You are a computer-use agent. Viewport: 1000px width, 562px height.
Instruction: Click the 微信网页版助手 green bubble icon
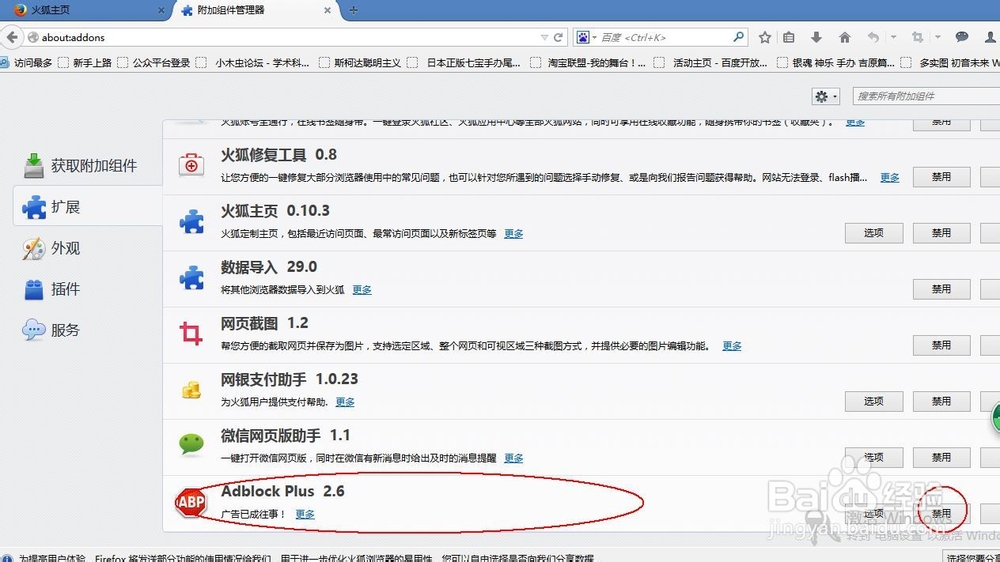(191, 443)
